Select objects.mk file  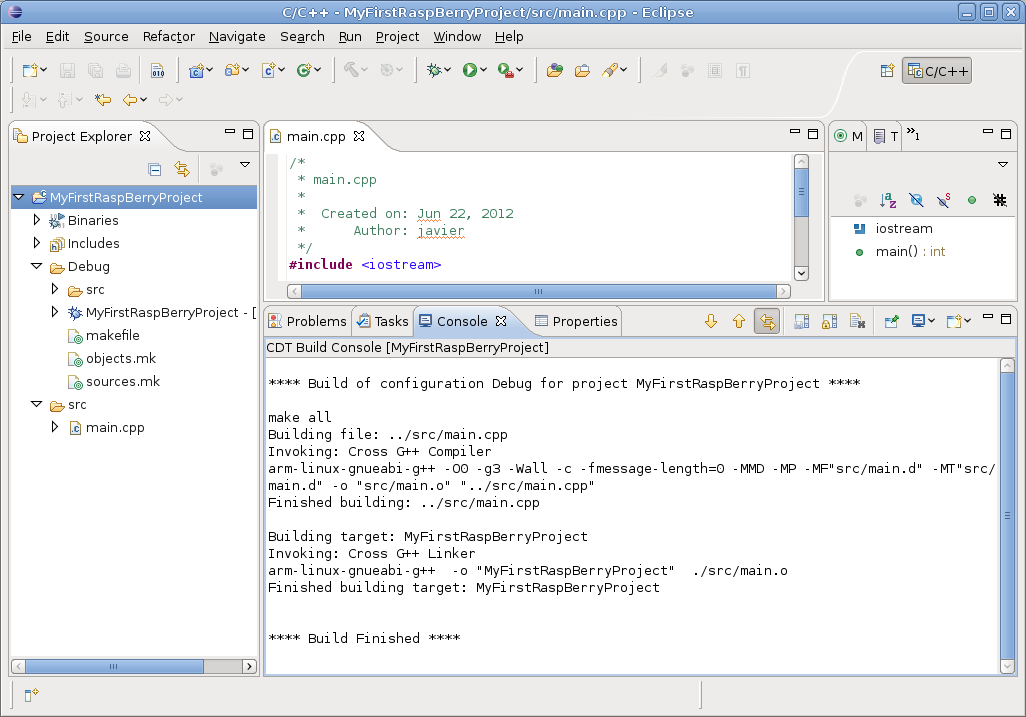[x=121, y=358]
